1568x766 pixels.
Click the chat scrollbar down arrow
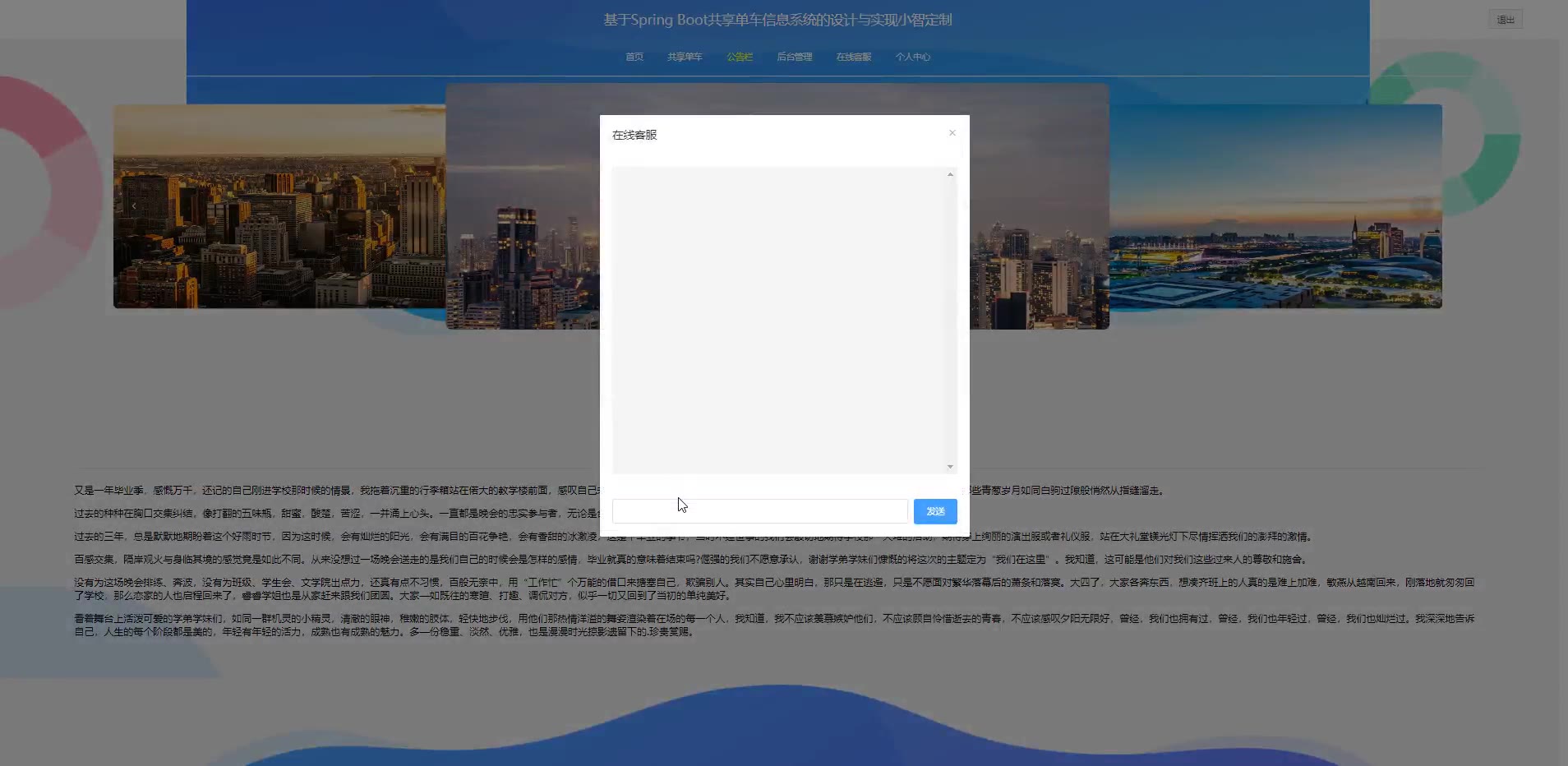click(950, 467)
